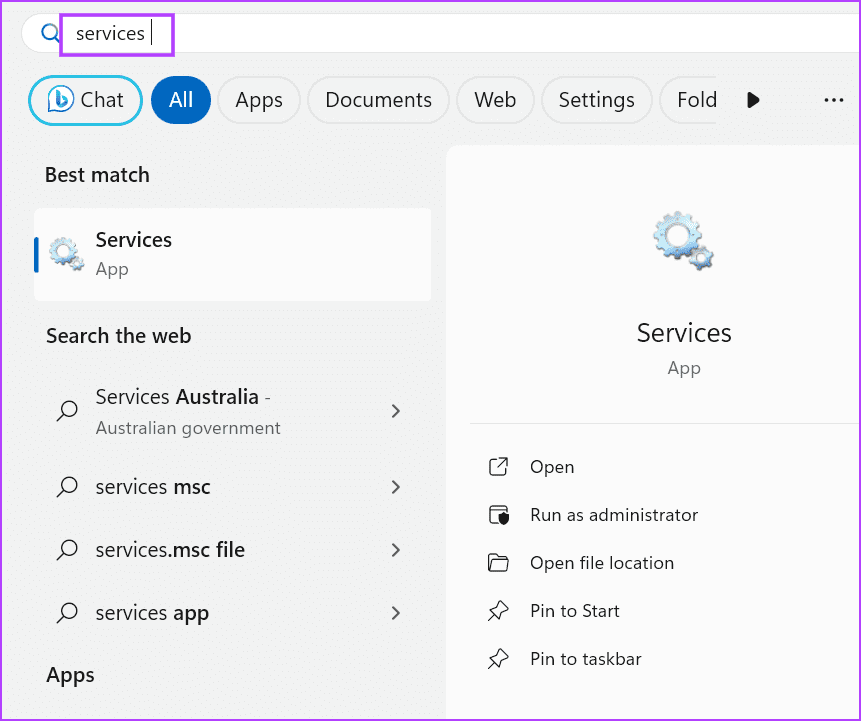Click the Open file location folder icon
The height and width of the screenshot is (721, 861).
click(x=498, y=563)
